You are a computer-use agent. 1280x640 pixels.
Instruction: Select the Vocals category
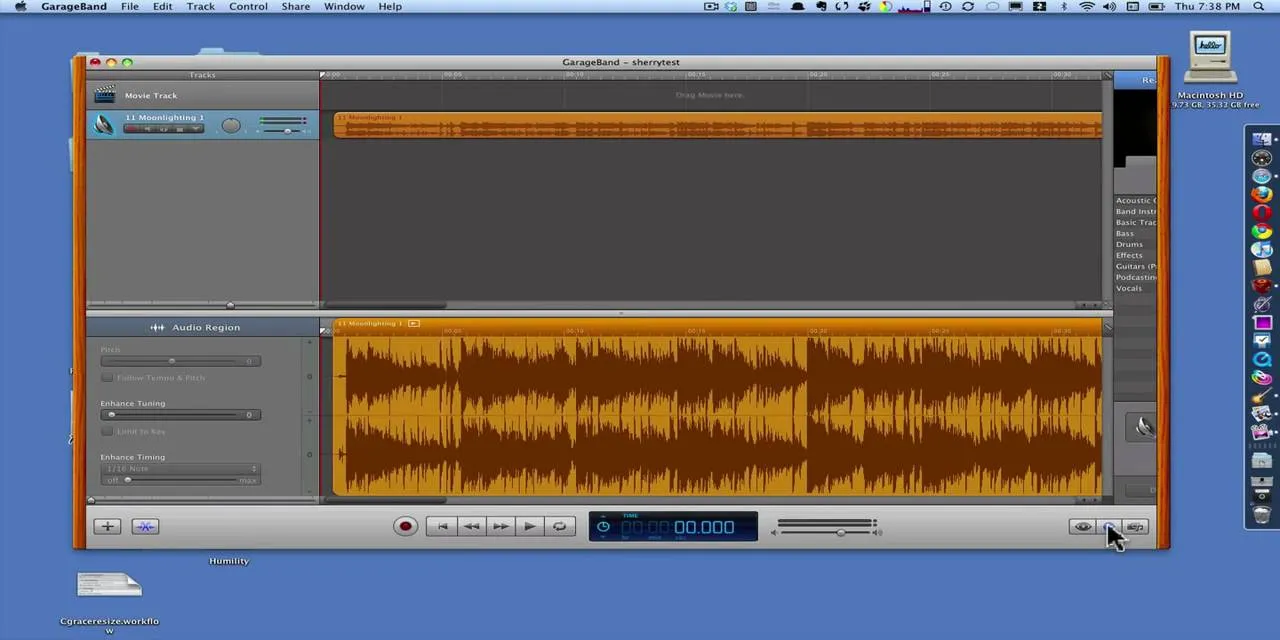coord(1129,288)
